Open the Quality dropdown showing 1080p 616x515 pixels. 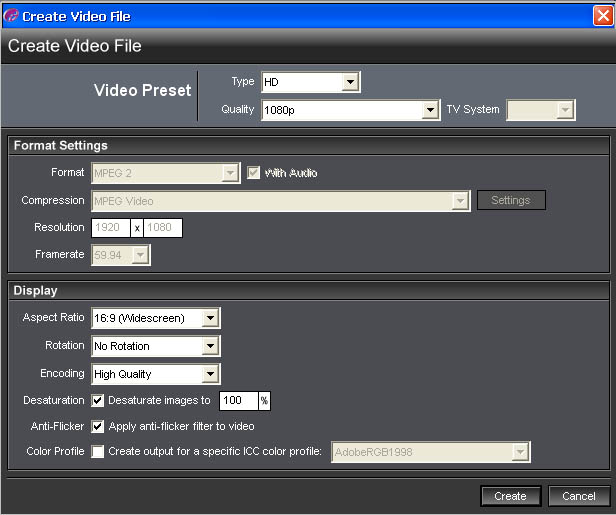351,110
